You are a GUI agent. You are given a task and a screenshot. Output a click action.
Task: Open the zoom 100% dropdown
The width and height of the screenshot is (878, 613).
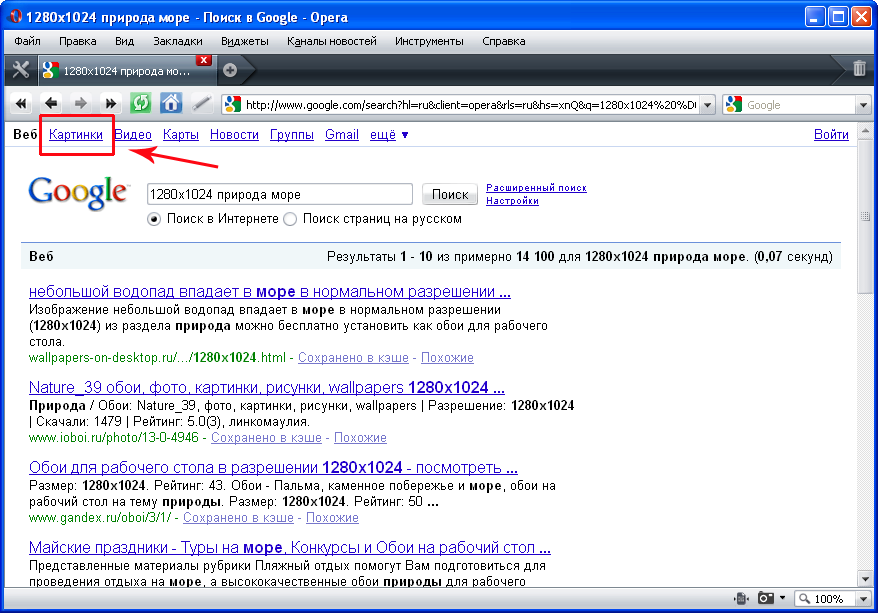863,598
